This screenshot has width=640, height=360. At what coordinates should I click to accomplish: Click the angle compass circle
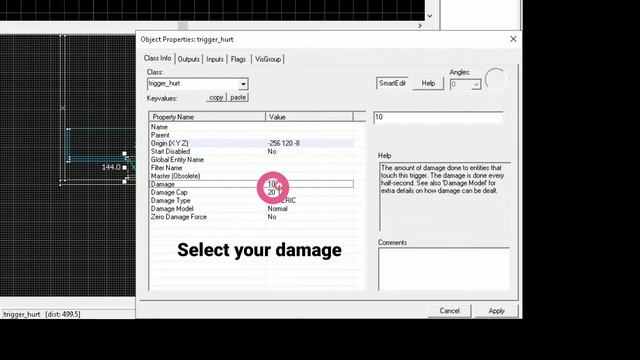click(496, 79)
